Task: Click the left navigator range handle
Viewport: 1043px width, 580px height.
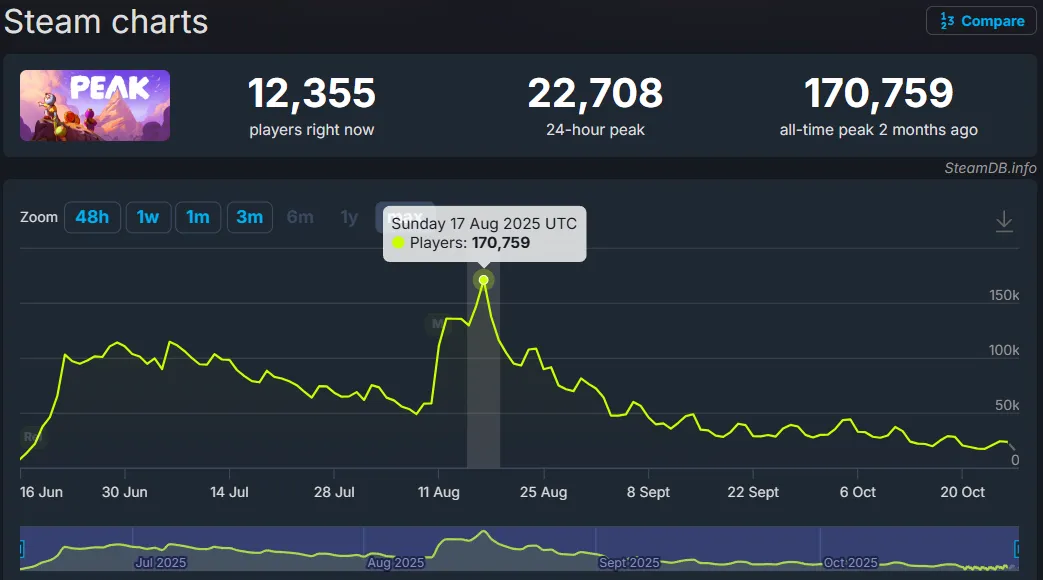Action: (x=22, y=549)
